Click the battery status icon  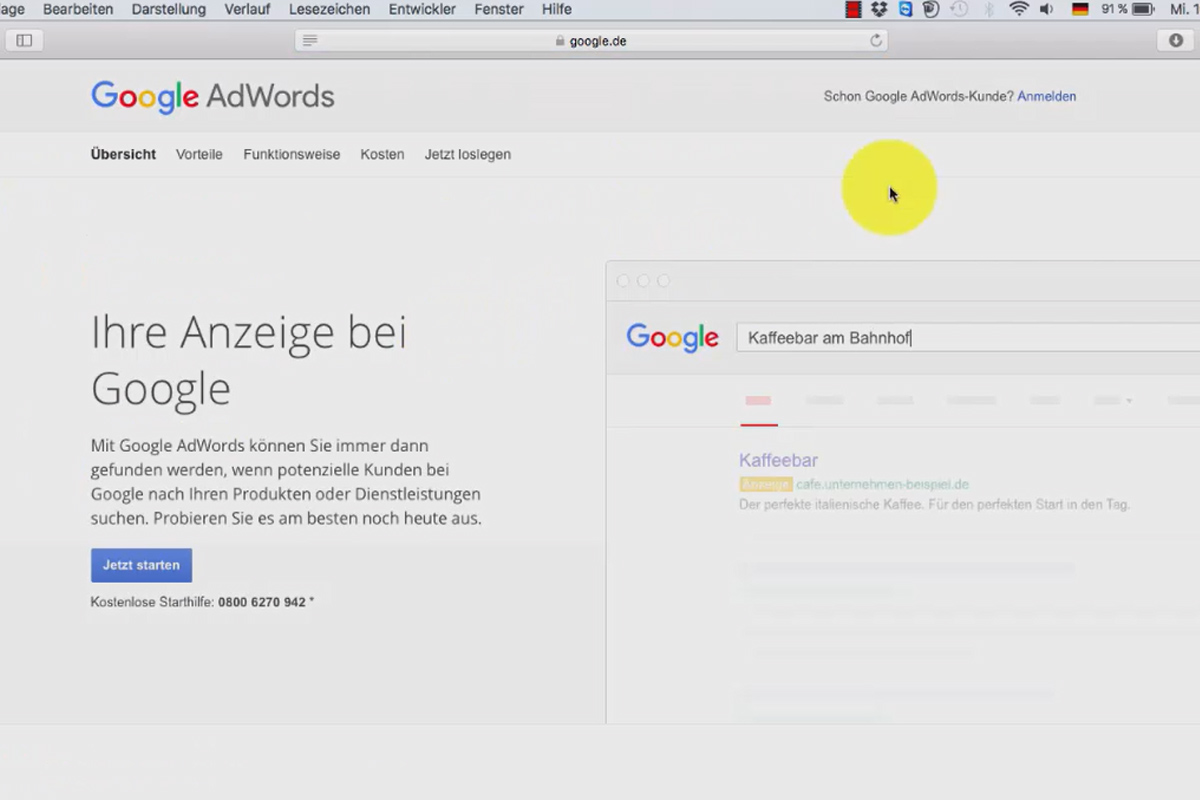[1143, 9]
